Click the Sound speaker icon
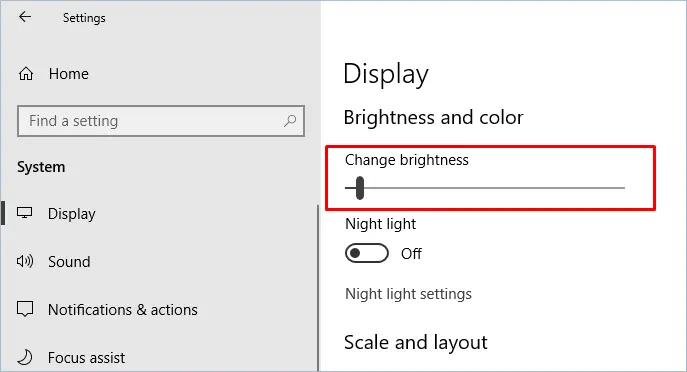The width and height of the screenshot is (687, 372). click(x=25, y=261)
